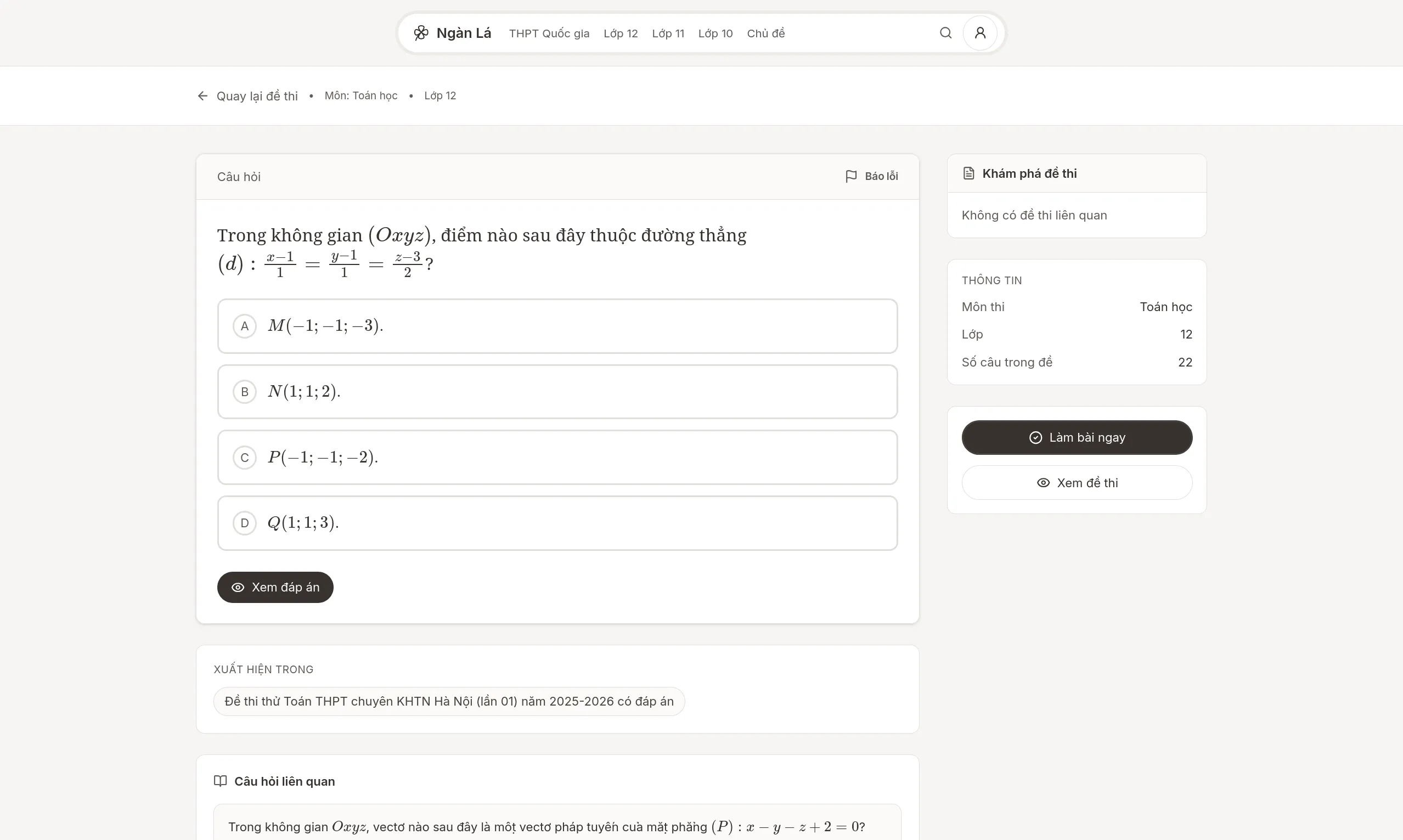Click the eye icon in Xem đề thi
The image size is (1403, 840).
pyautogui.click(x=1043, y=483)
